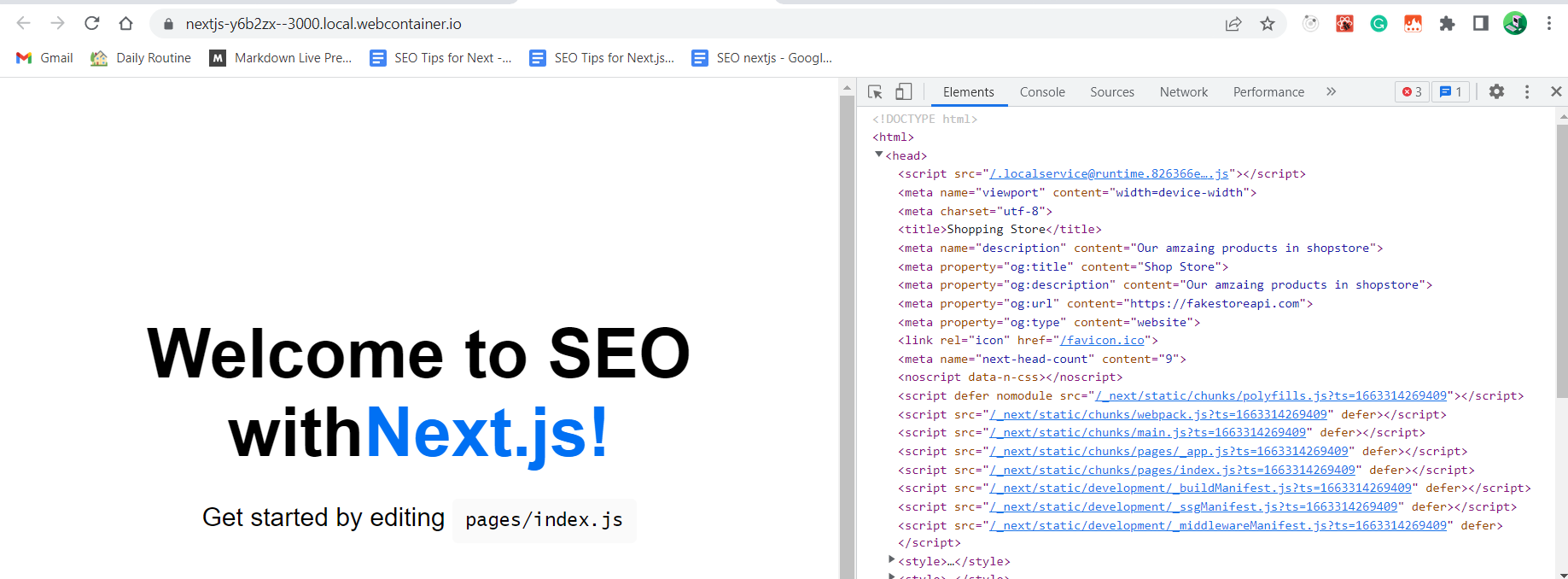The width and height of the screenshot is (1568, 579).
Task: Open the Markdown Live Preview bookmark
Action: coord(281,58)
